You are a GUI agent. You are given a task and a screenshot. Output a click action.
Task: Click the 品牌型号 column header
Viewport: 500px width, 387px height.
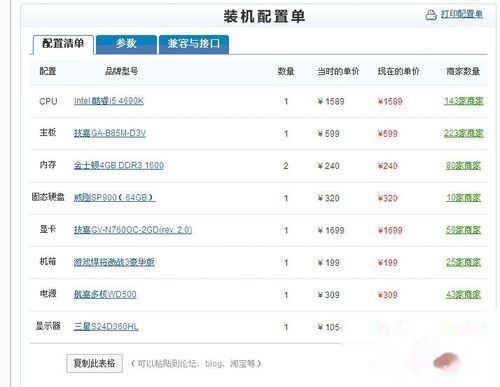121,71
